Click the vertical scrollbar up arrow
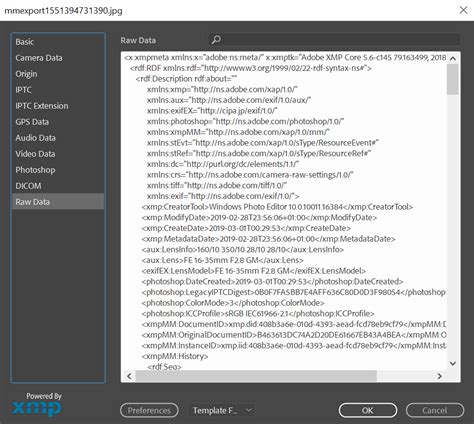 point(453,59)
